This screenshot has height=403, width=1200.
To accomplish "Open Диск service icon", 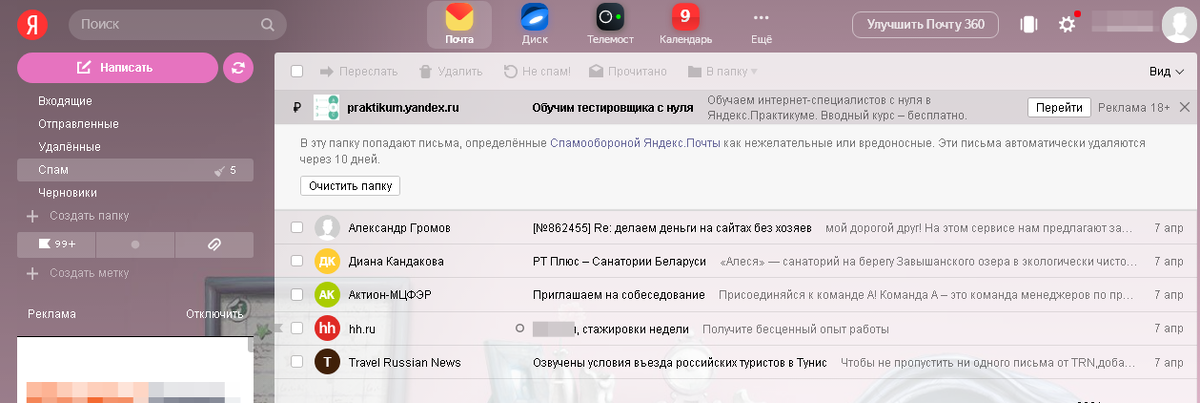I will click(x=535, y=24).
